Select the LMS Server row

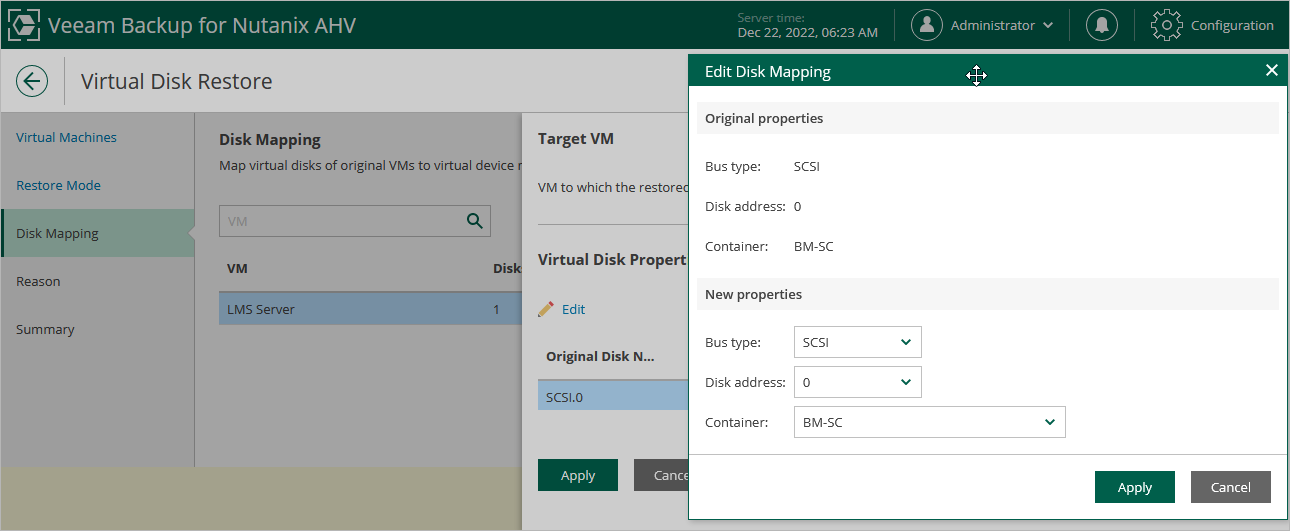(370, 309)
